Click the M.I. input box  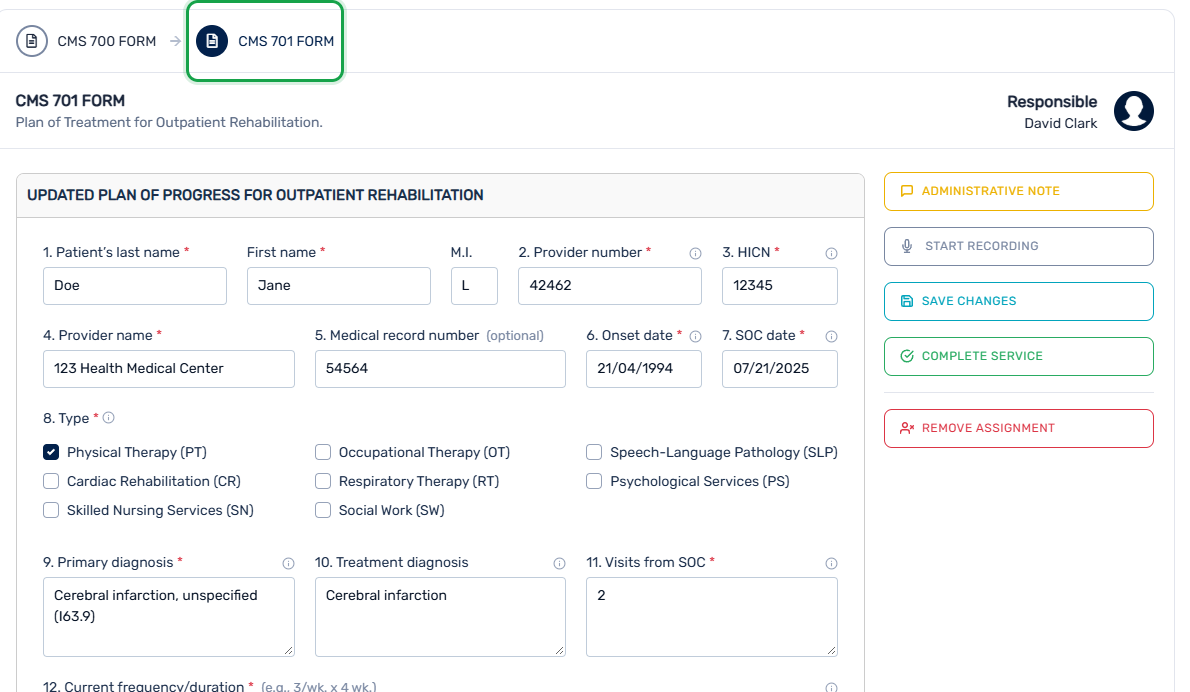pos(474,286)
